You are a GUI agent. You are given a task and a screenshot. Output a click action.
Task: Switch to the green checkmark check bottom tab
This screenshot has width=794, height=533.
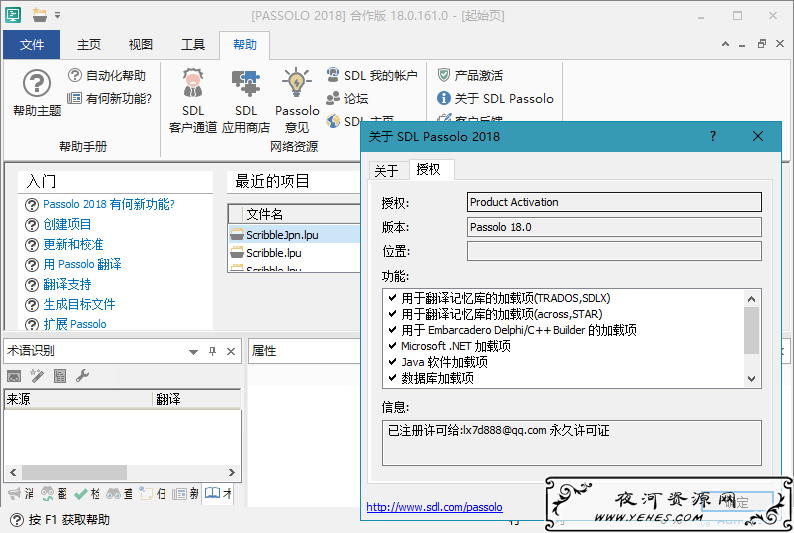click(87, 493)
